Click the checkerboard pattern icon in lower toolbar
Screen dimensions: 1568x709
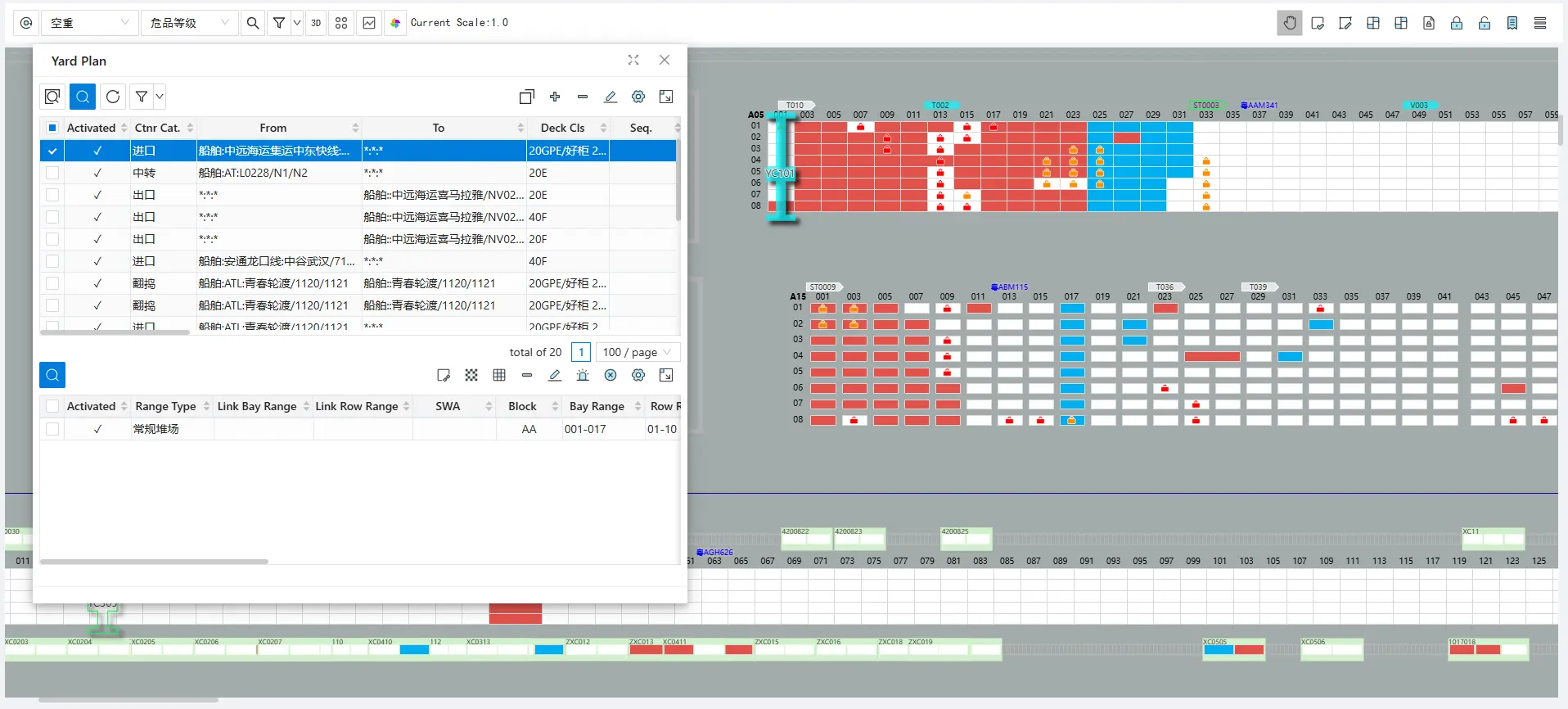click(x=471, y=375)
